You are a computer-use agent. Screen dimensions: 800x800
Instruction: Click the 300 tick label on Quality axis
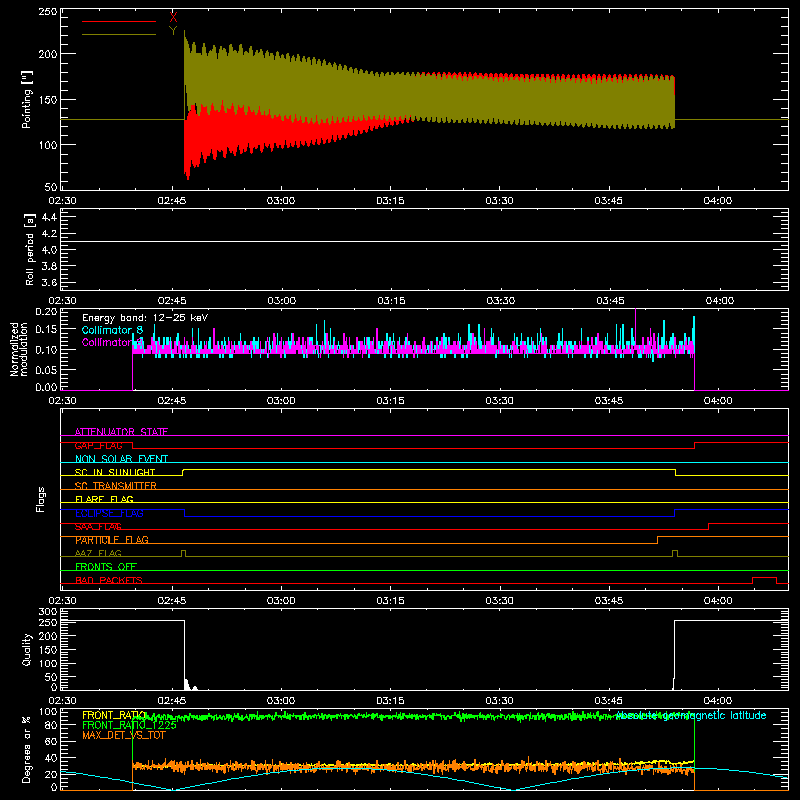click(48, 612)
